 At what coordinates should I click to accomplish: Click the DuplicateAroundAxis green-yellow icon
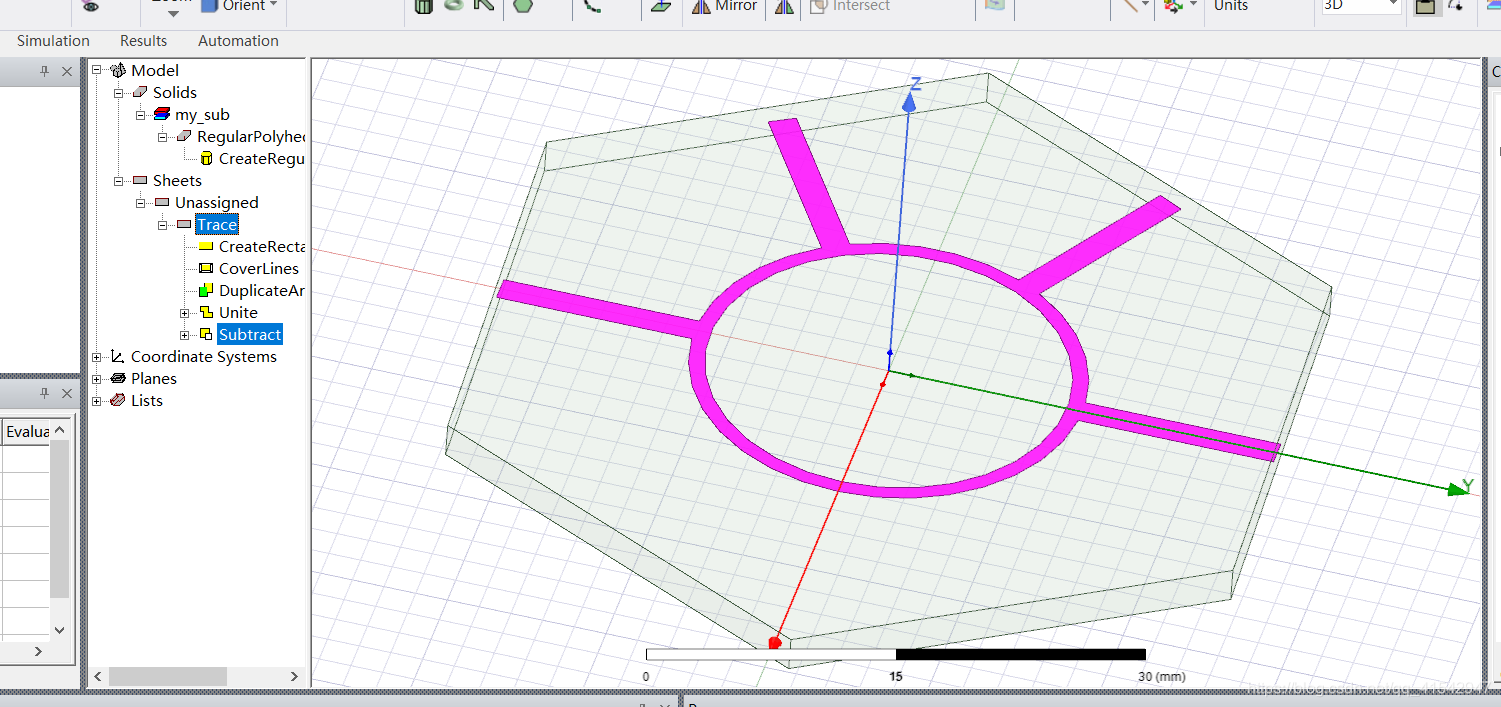click(x=206, y=290)
